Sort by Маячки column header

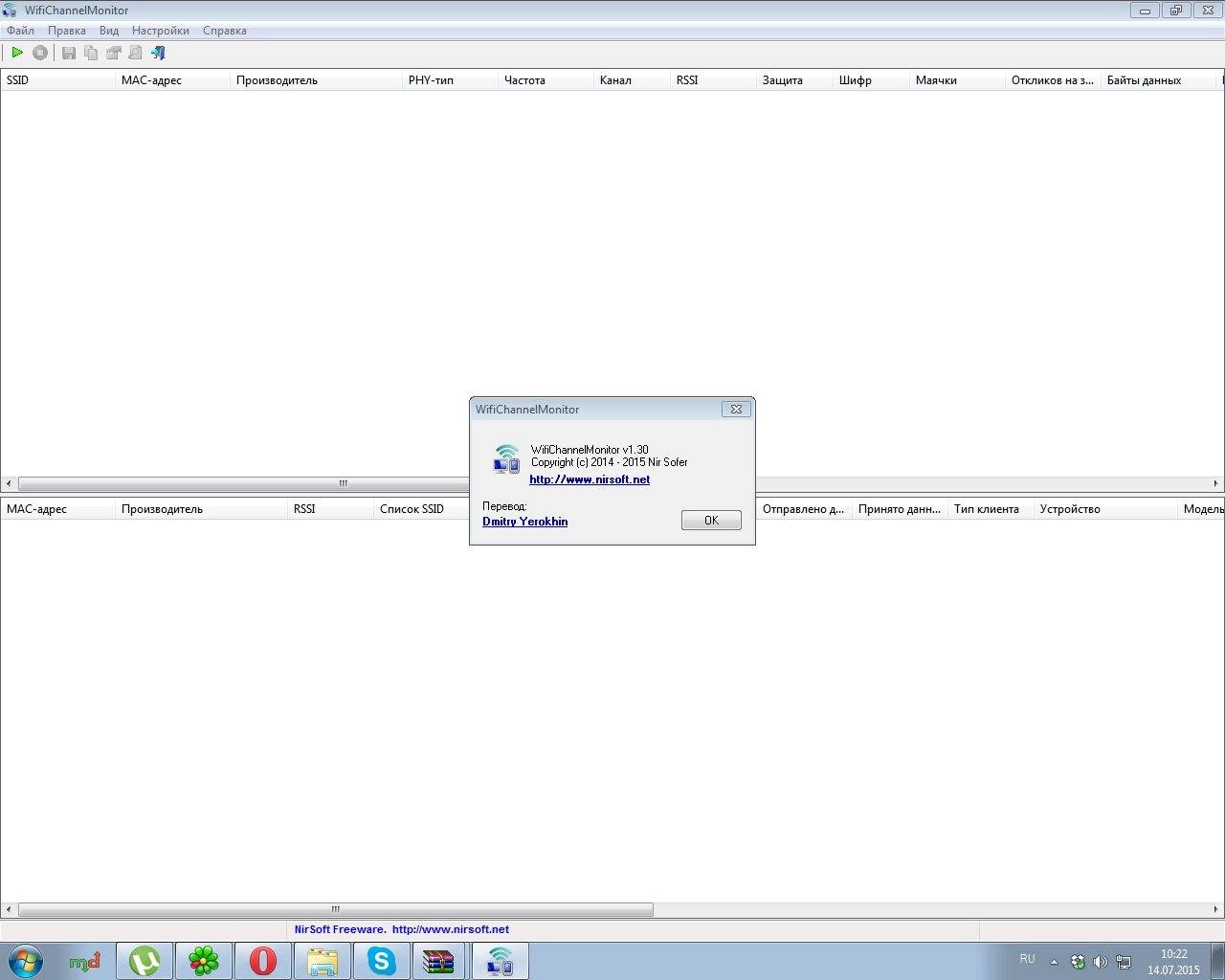[x=957, y=80]
